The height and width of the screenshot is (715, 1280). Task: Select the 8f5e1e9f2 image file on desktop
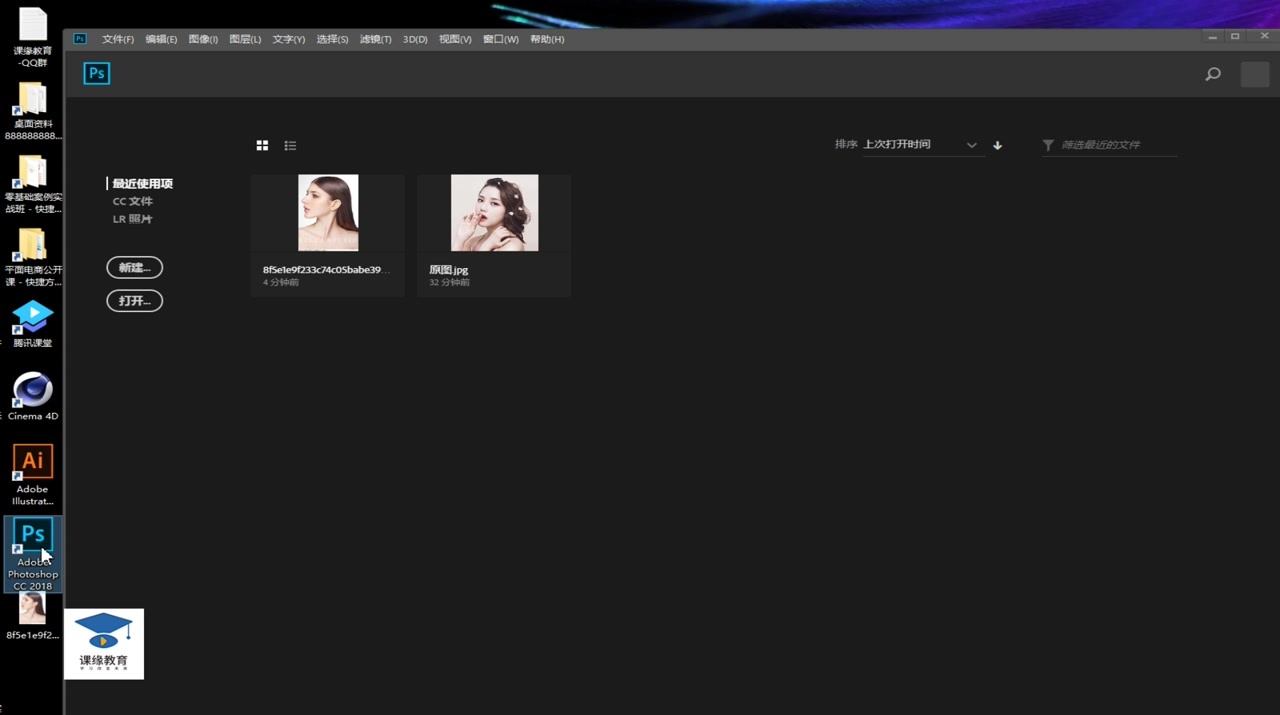tap(33, 616)
